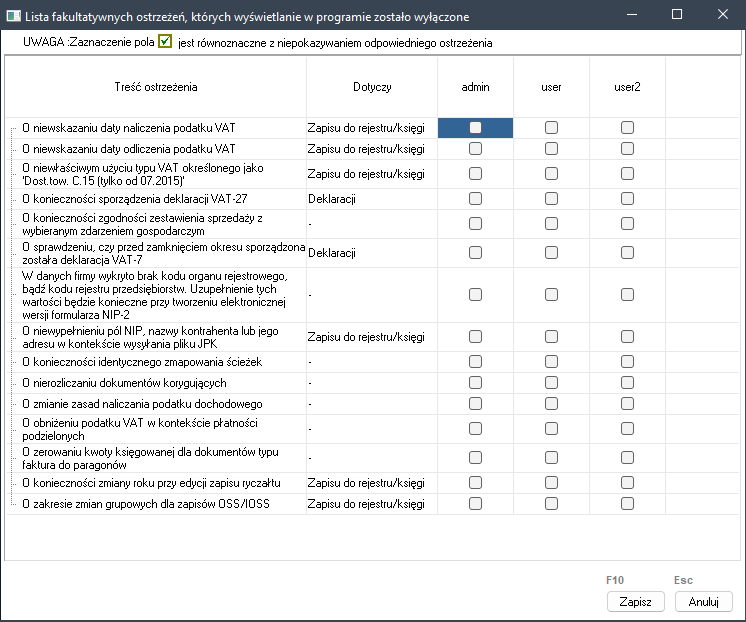Tick admin checkbox for 'faktura do paragonów' warning

(x=475, y=458)
